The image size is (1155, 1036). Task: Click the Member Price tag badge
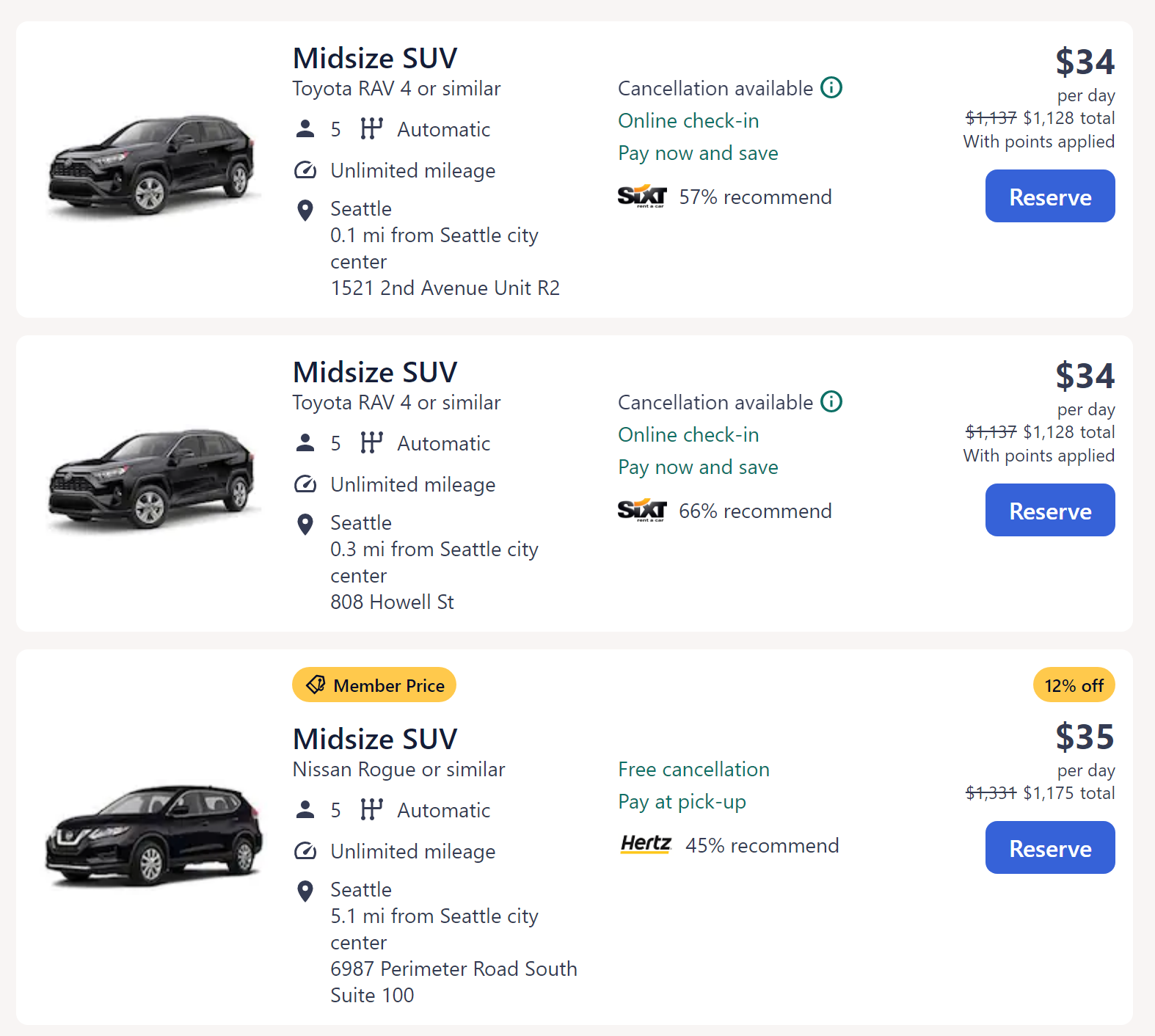coord(374,685)
